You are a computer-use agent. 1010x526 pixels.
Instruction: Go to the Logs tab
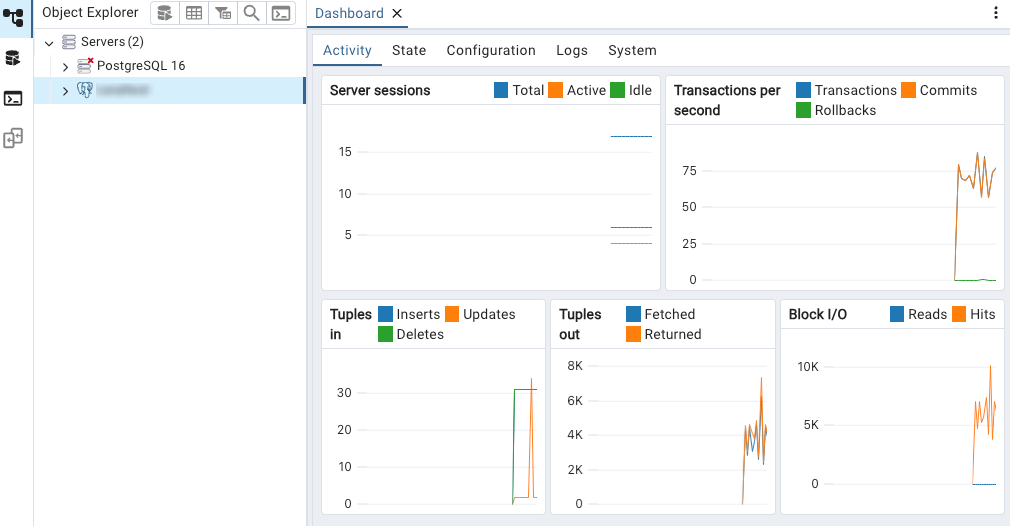pos(572,50)
